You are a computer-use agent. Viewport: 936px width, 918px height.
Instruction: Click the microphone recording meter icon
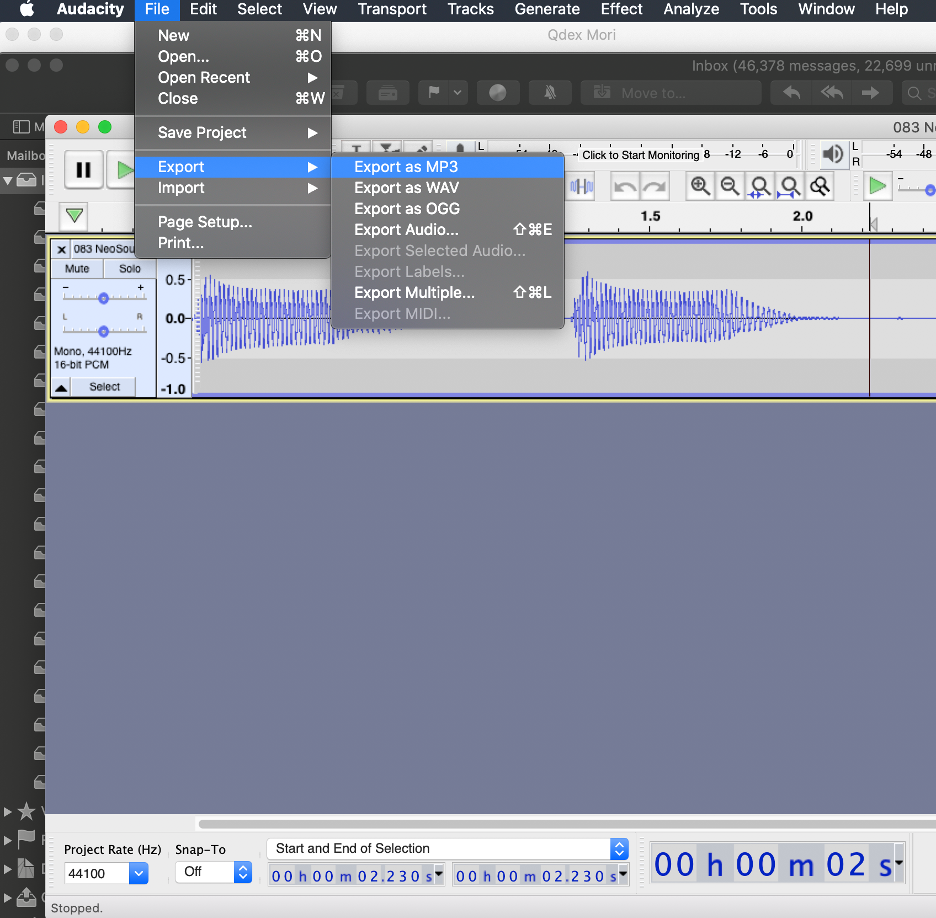pyautogui.click(x=460, y=149)
